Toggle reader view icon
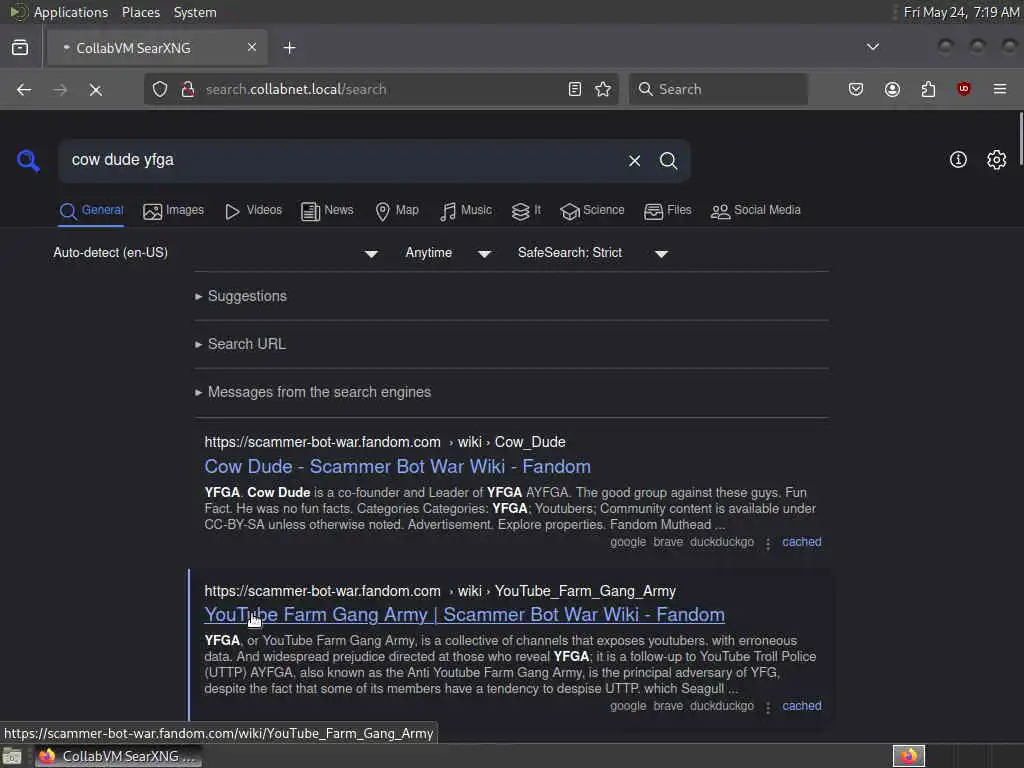 tap(575, 89)
